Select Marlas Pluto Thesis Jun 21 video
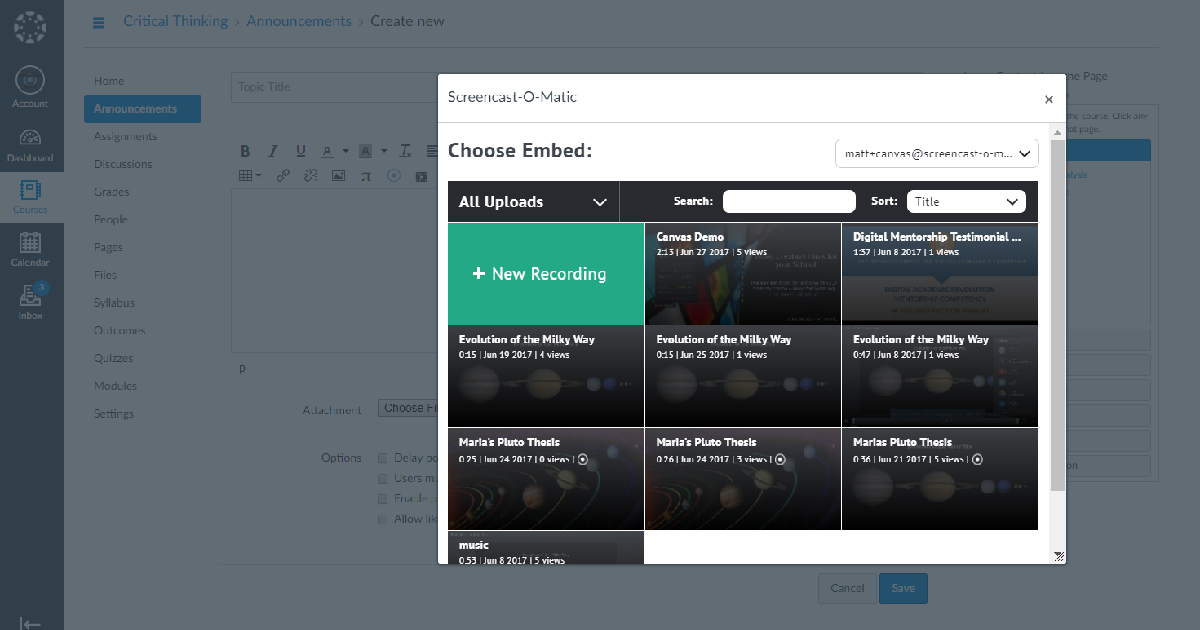This screenshot has height=630, width=1200. tap(940, 479)
